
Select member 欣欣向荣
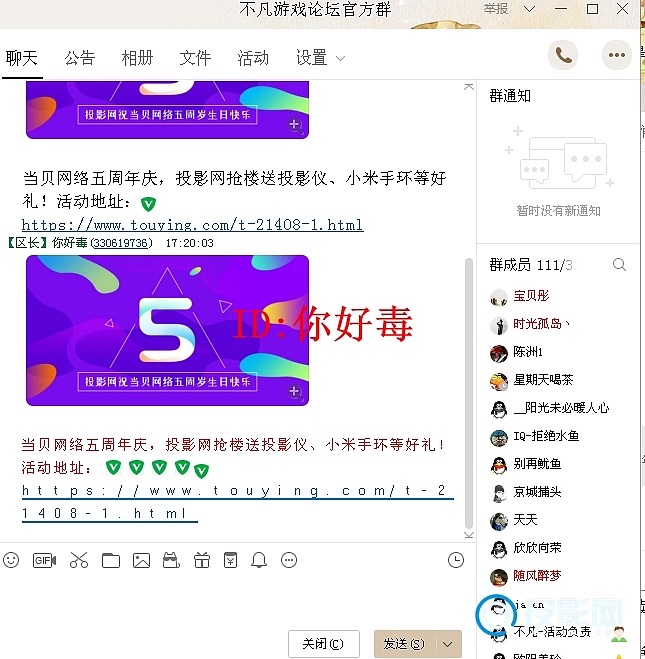pyautogui.click(x=537, y=548)
